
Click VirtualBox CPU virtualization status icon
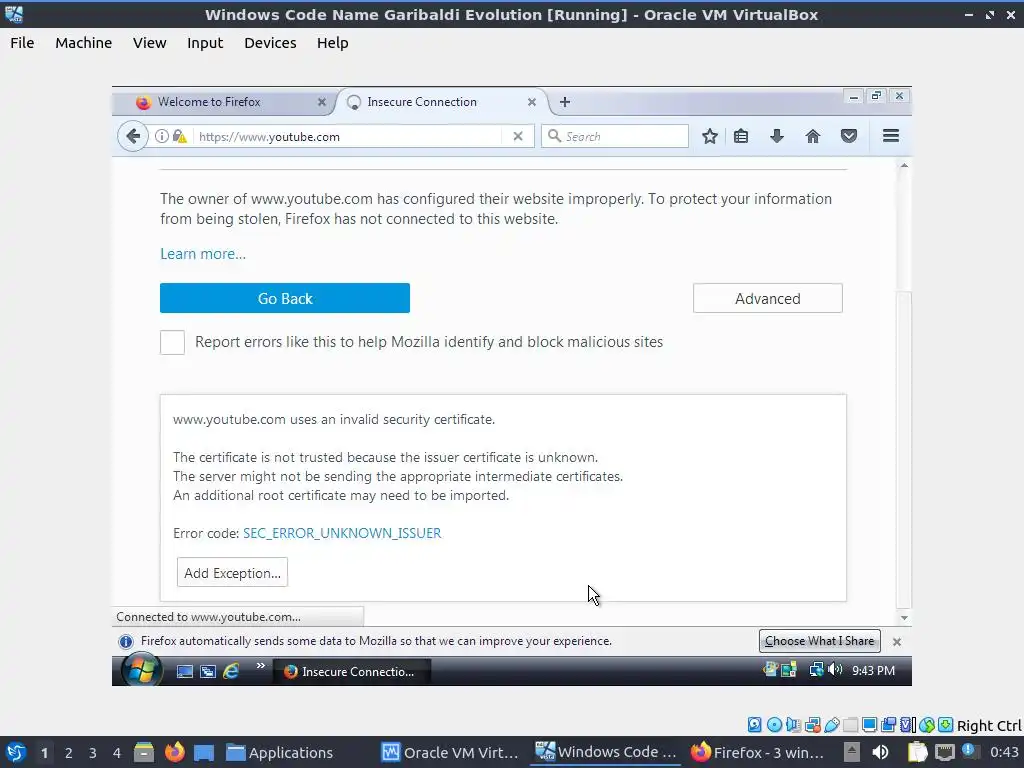pyautogui.click(x=908, y=724)
